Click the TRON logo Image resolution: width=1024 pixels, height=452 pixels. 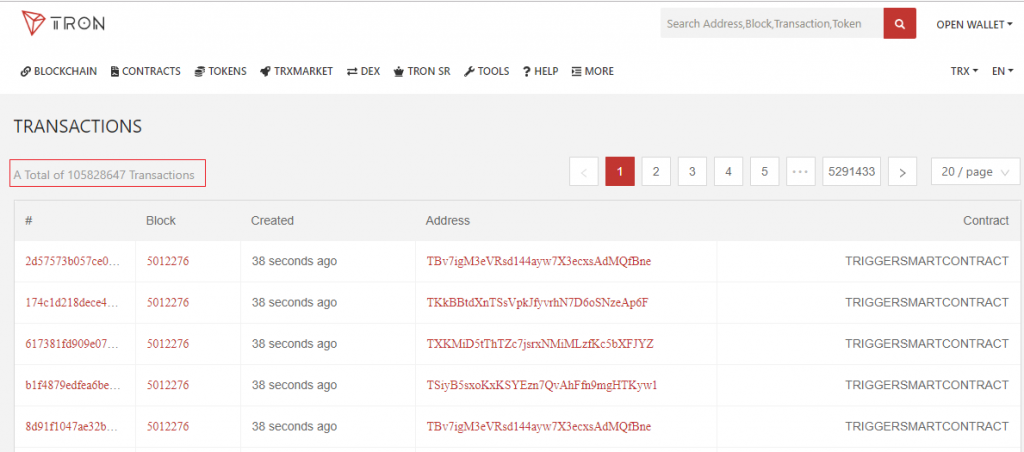coord(63,23)
